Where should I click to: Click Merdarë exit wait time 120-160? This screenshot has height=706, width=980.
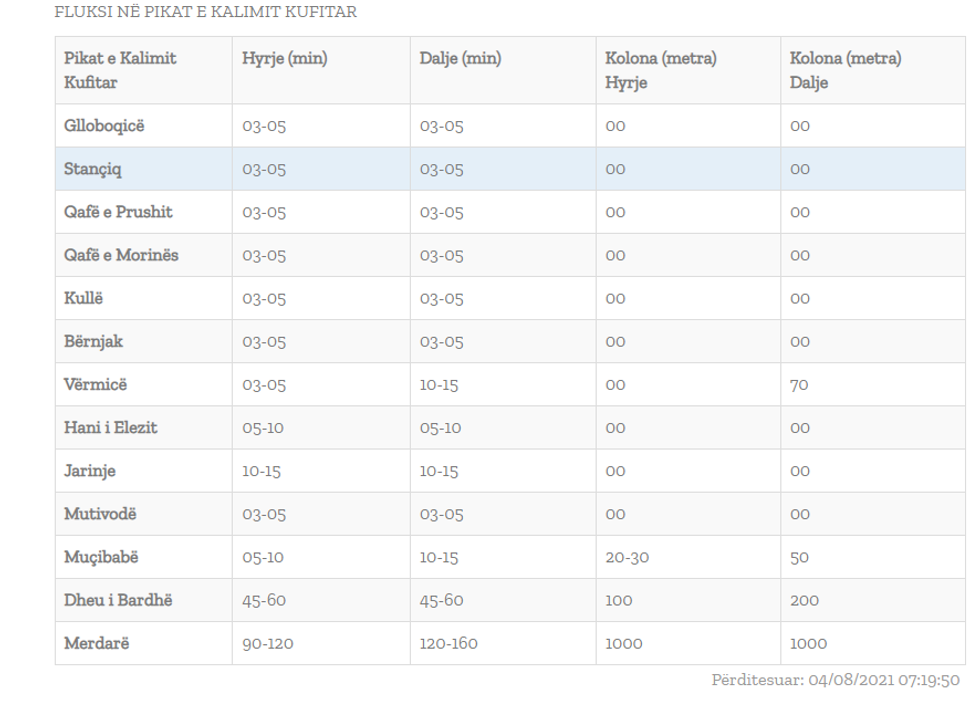(449, 644)
